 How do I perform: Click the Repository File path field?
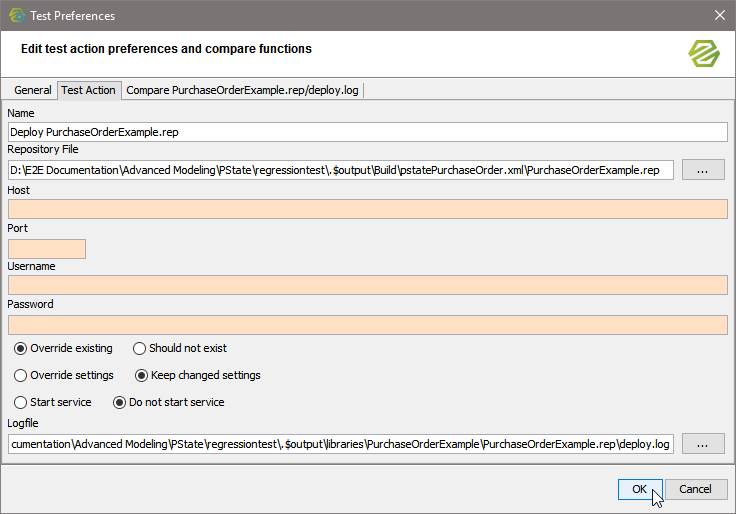340,170
